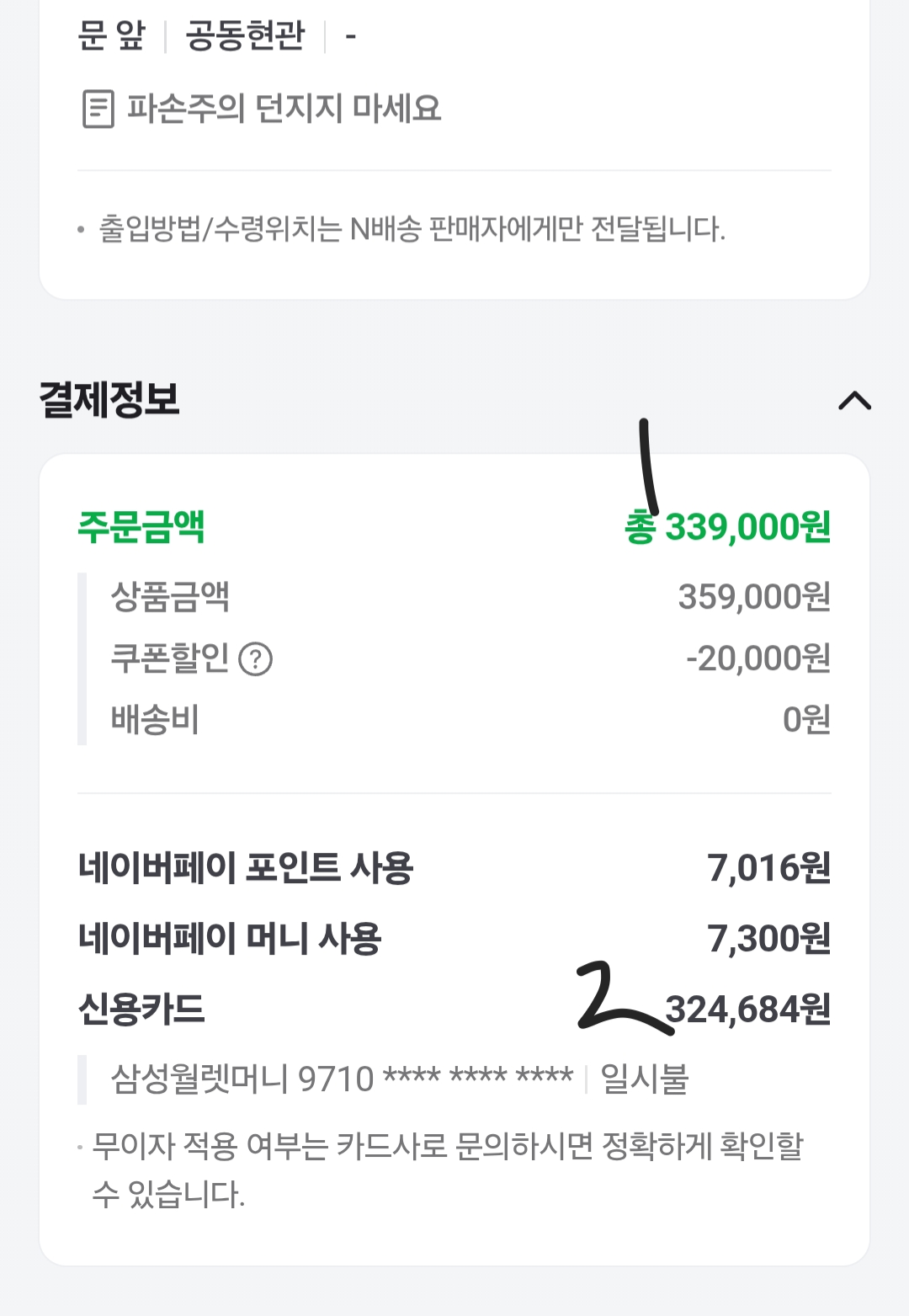909x1316 pixels.
Task: Tap the delivery memo note icon
Action: [x=98, y=109]
